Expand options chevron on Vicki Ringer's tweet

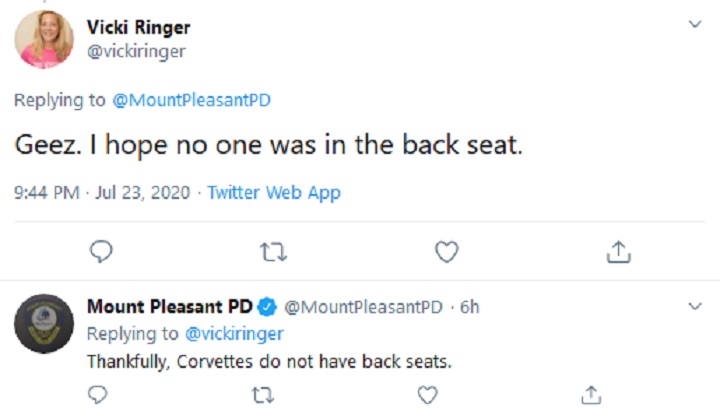click(x=695, y=24)
